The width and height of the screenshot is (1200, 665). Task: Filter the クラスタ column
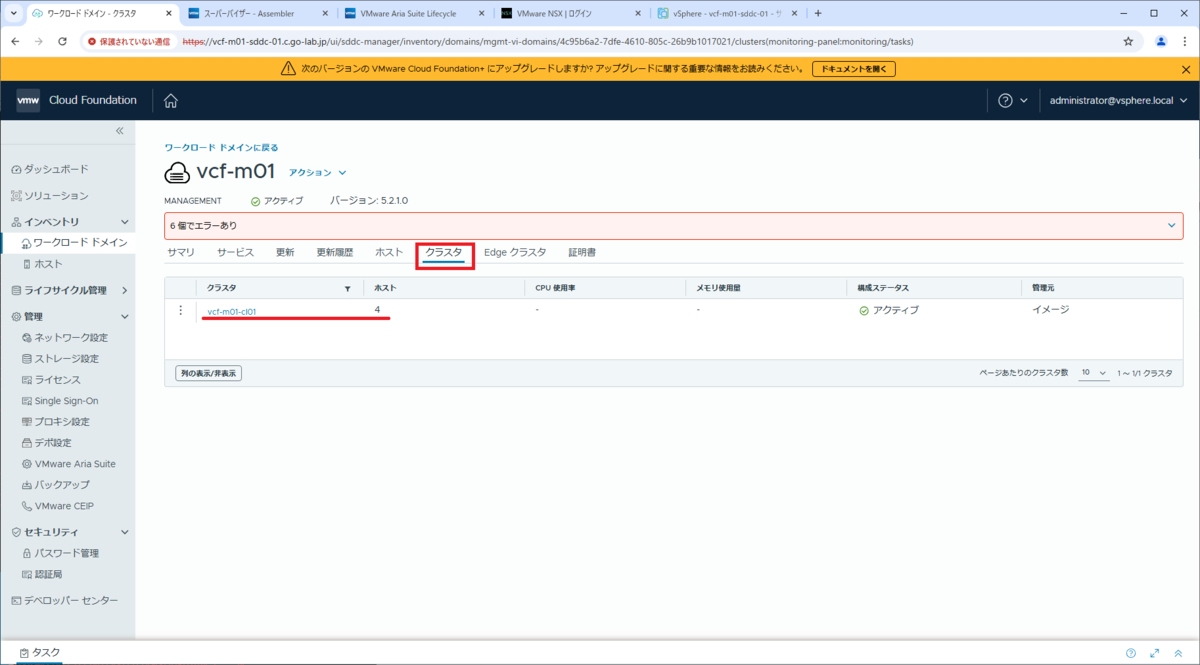pos(348,288)
